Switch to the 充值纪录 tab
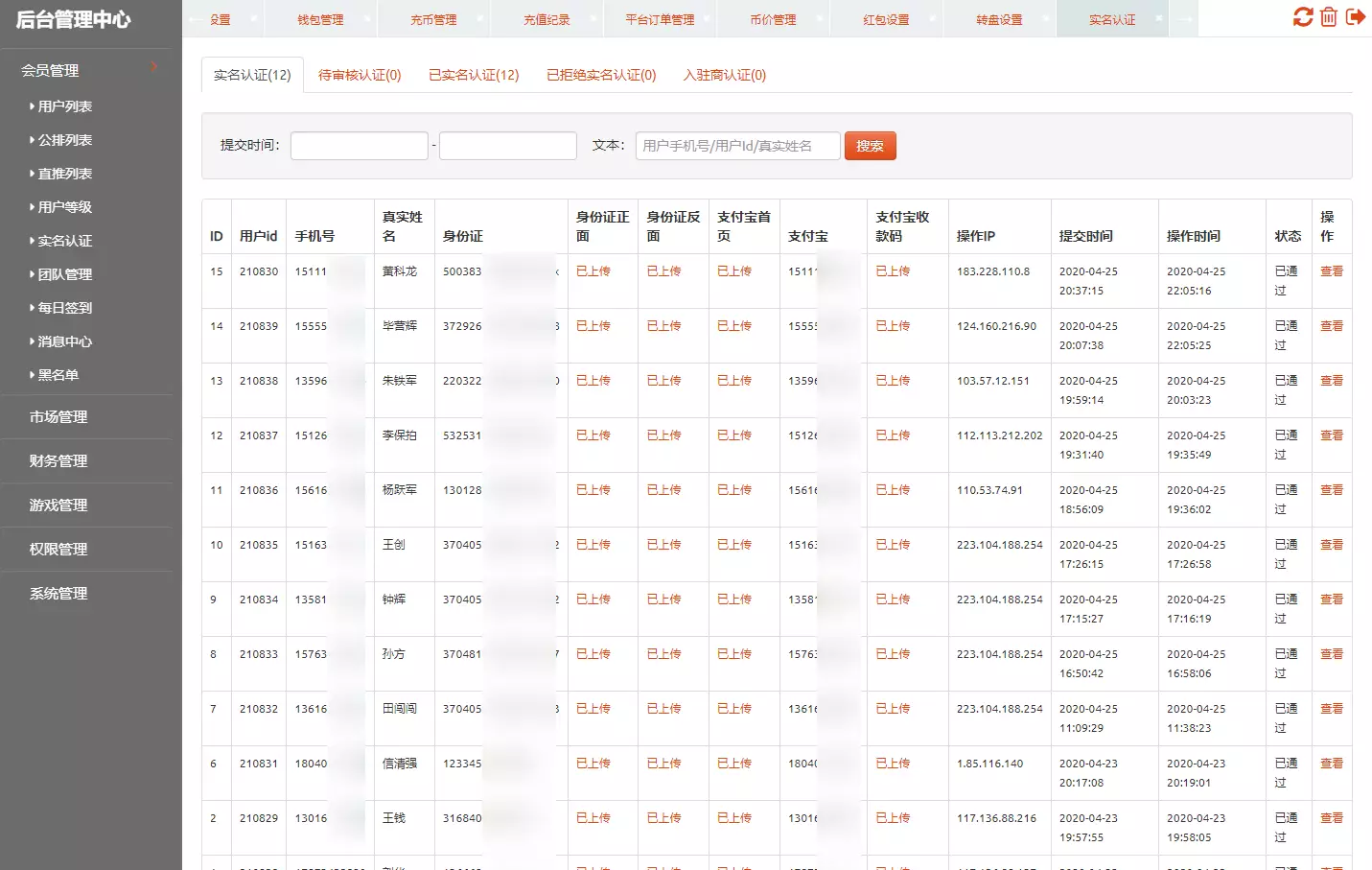Viewport: 1372px width, 870px height. pos(546,20)
